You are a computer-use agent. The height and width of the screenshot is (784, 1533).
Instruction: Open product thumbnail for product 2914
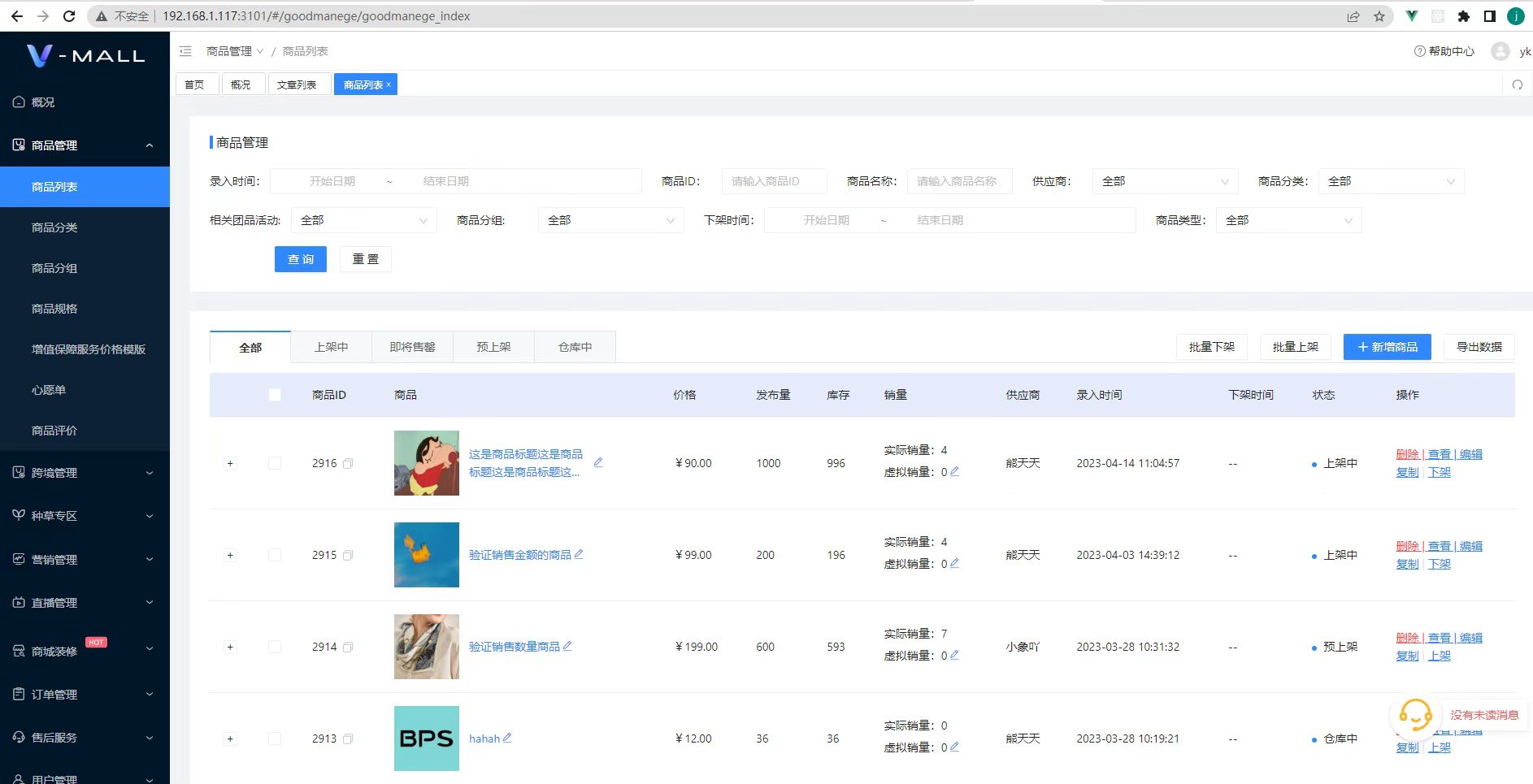427,647
